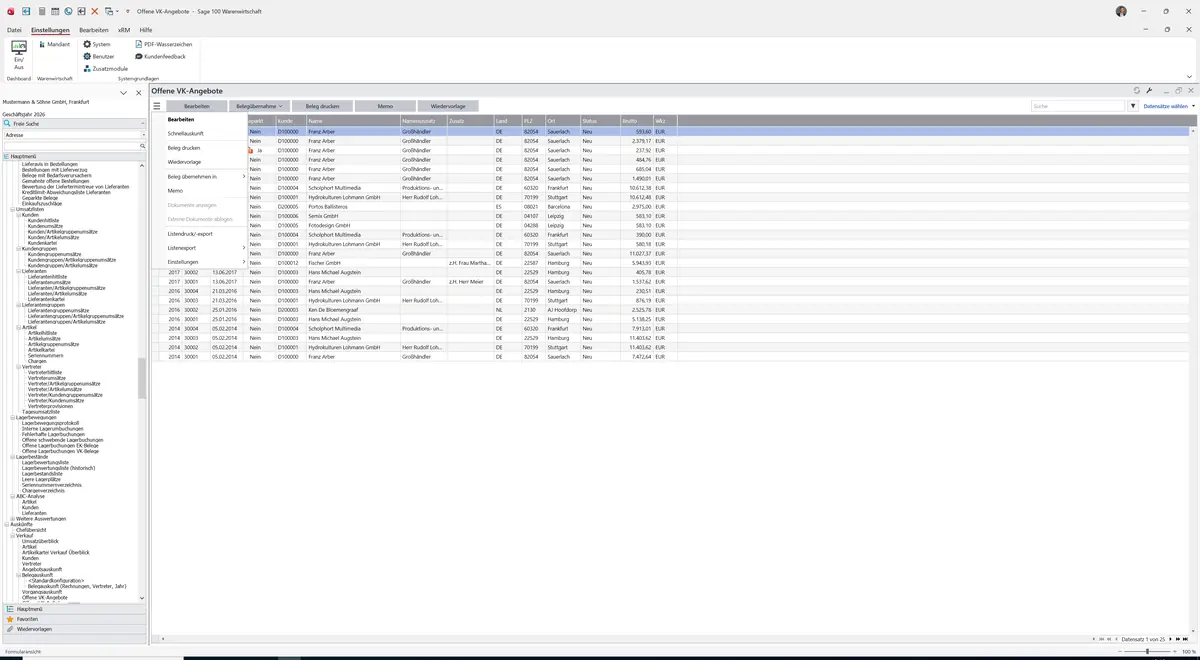
Task: Open the Datensätze wählen dropdown
Action: pos(1169,106)
